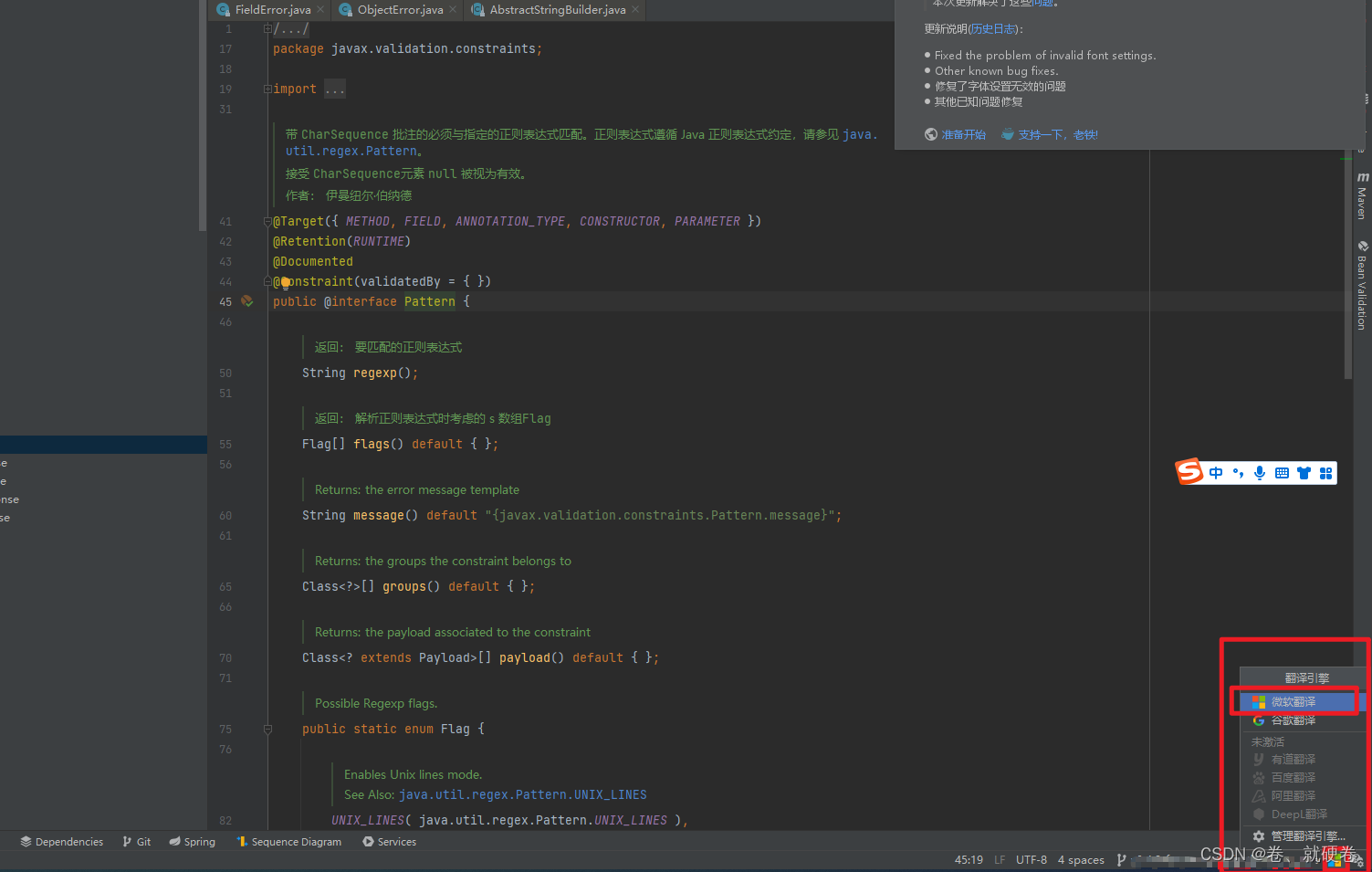This screenshot has height=872, width=1372.
Task: Click the yellow intention light bulb at line 44
Action: [x=285, y=282]
